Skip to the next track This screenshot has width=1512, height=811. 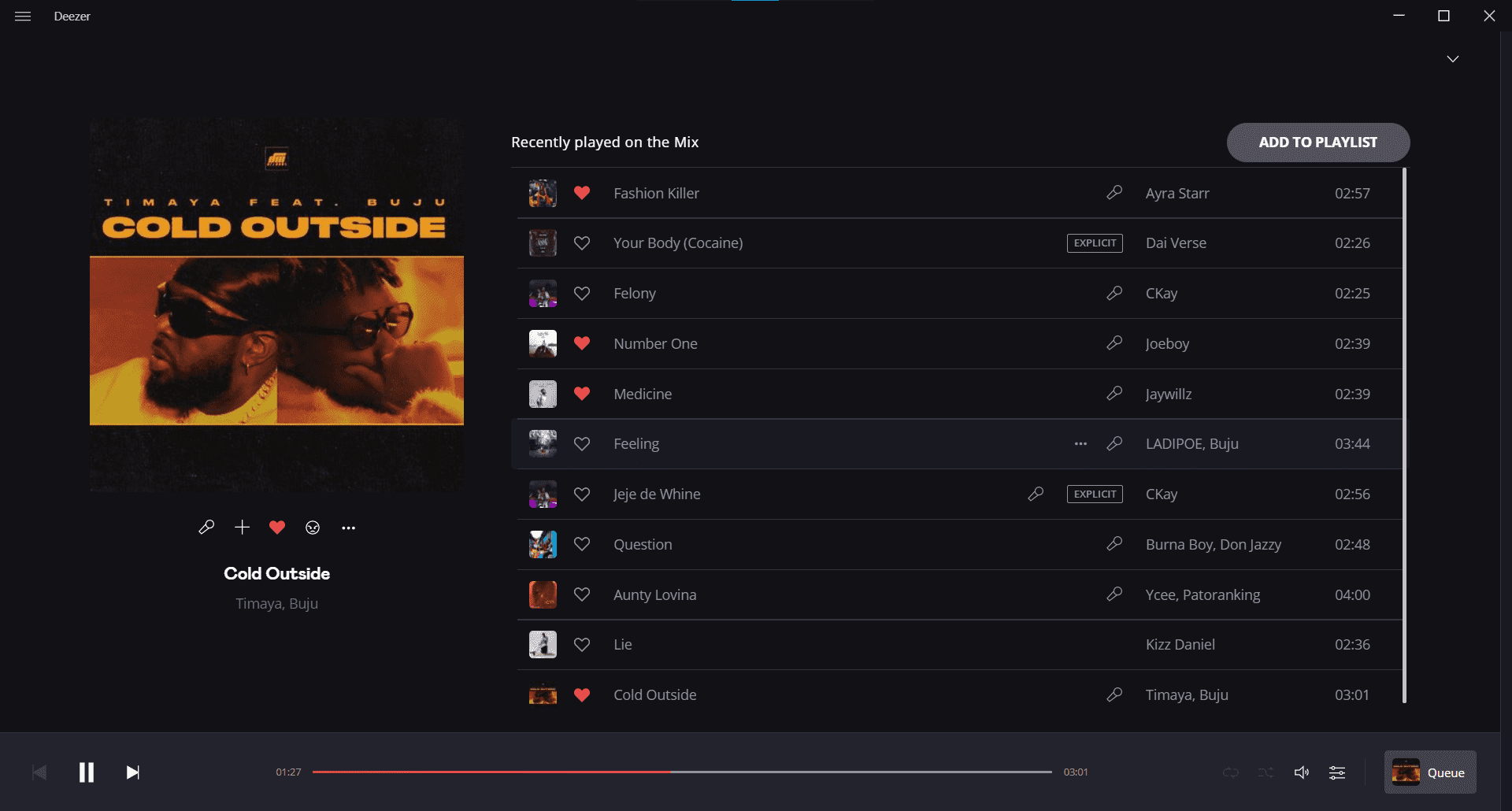point(133,772)
